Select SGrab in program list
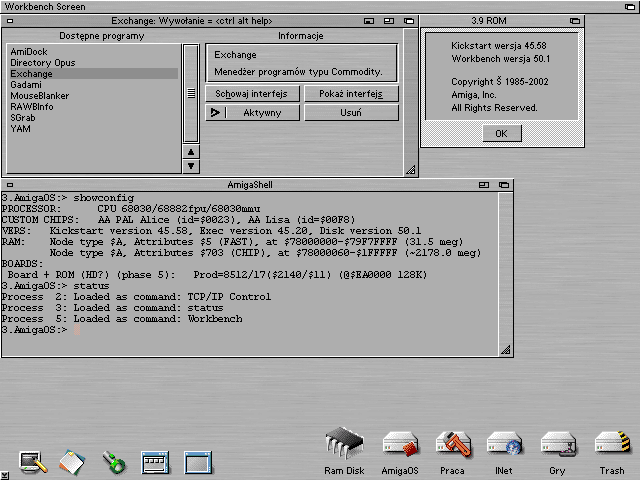Screen dimensions: 640x480 93,118
